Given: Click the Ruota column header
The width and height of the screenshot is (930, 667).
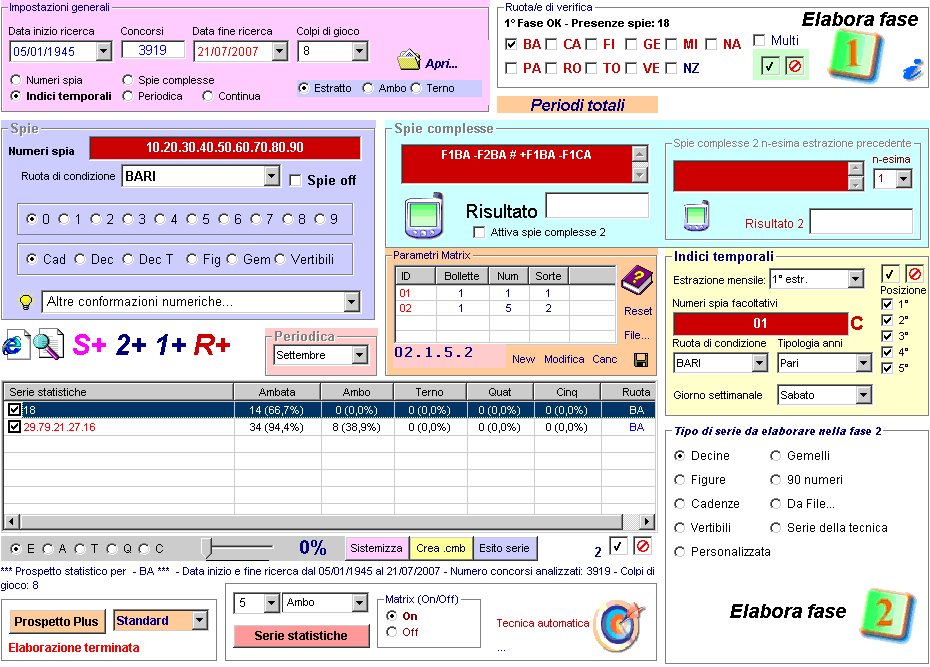Looking at the screenshot, I should [x=629, y=392].
